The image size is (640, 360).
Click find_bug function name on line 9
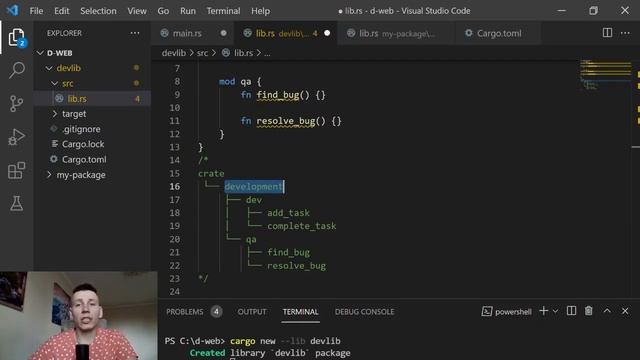pos(278,95)
